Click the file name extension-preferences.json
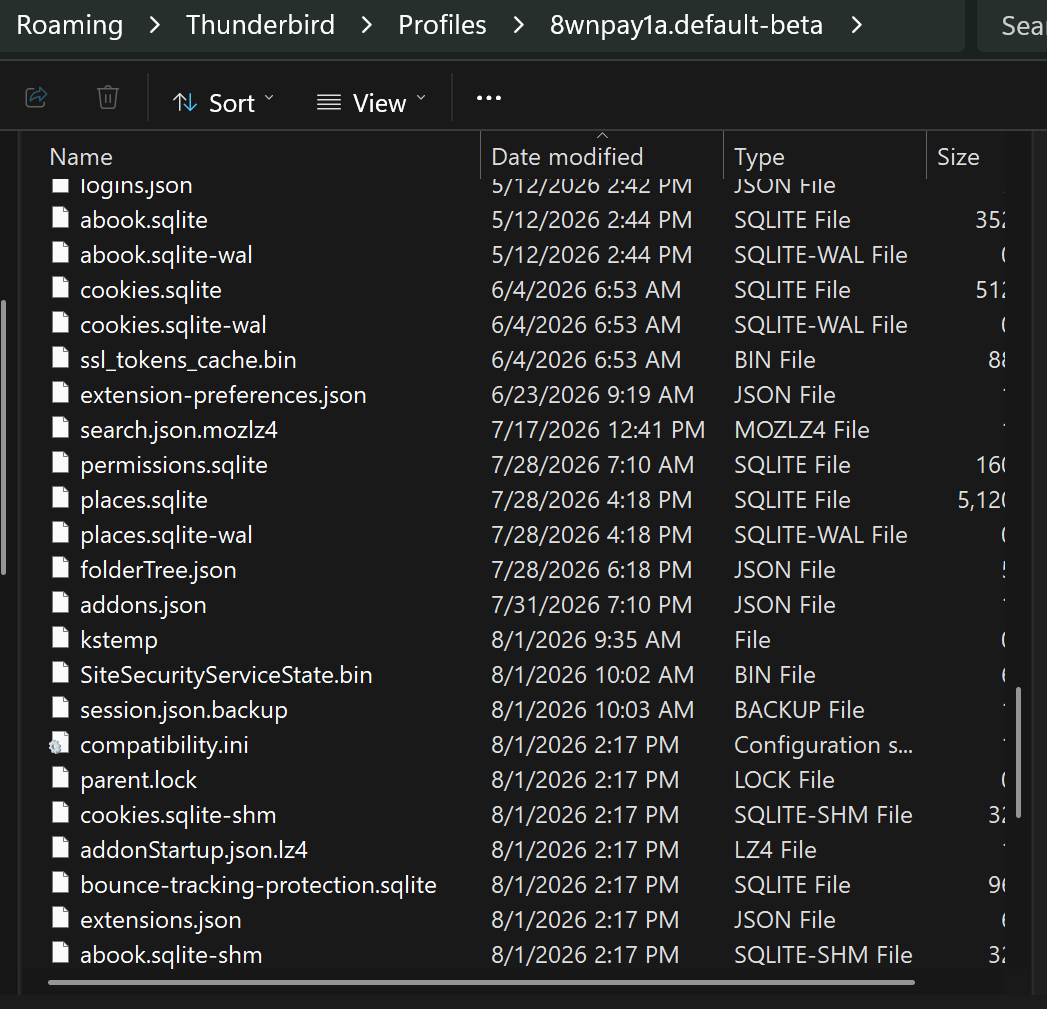Image resolution: width=1047 pixels, height=1009 pixels. (223, 395)
